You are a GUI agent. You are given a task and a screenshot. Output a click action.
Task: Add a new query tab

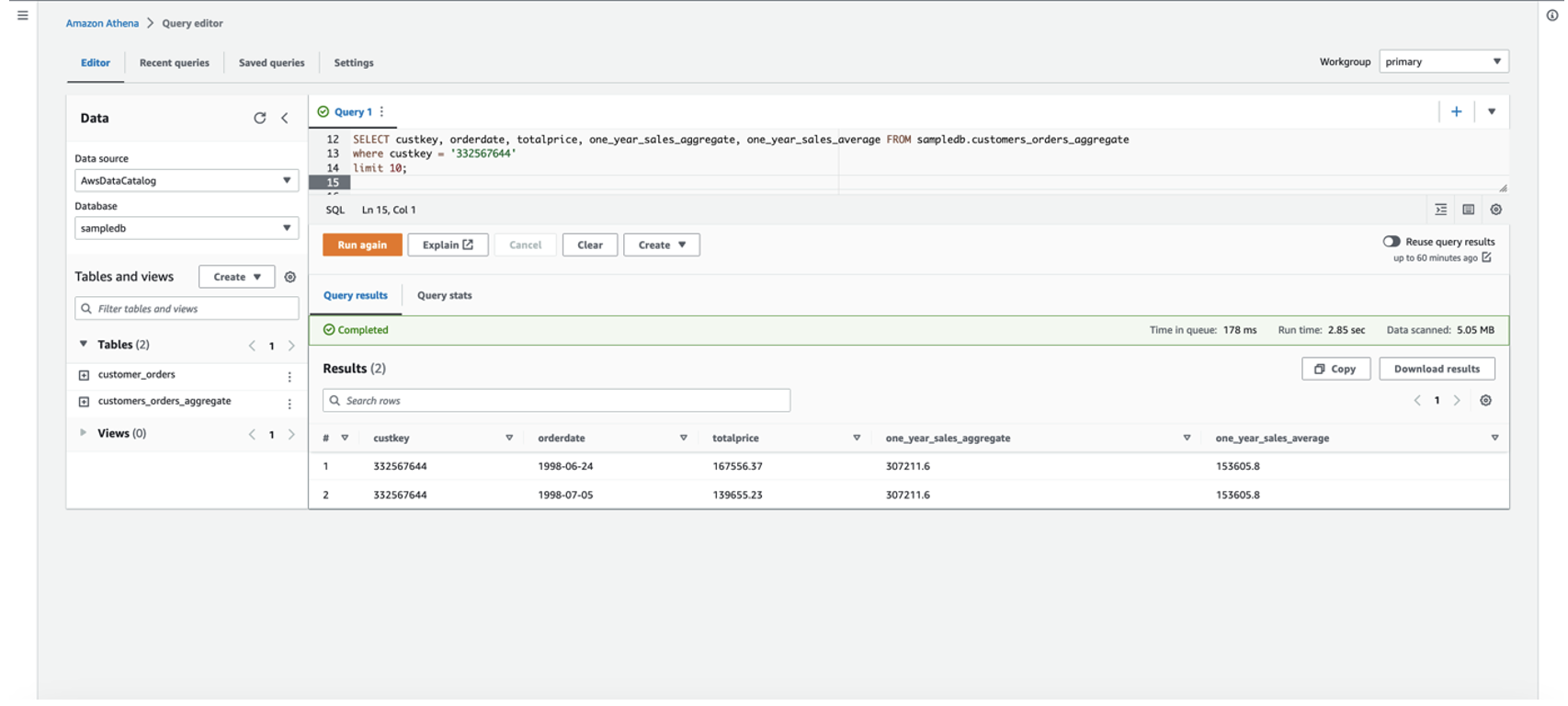coord(1457,111)
